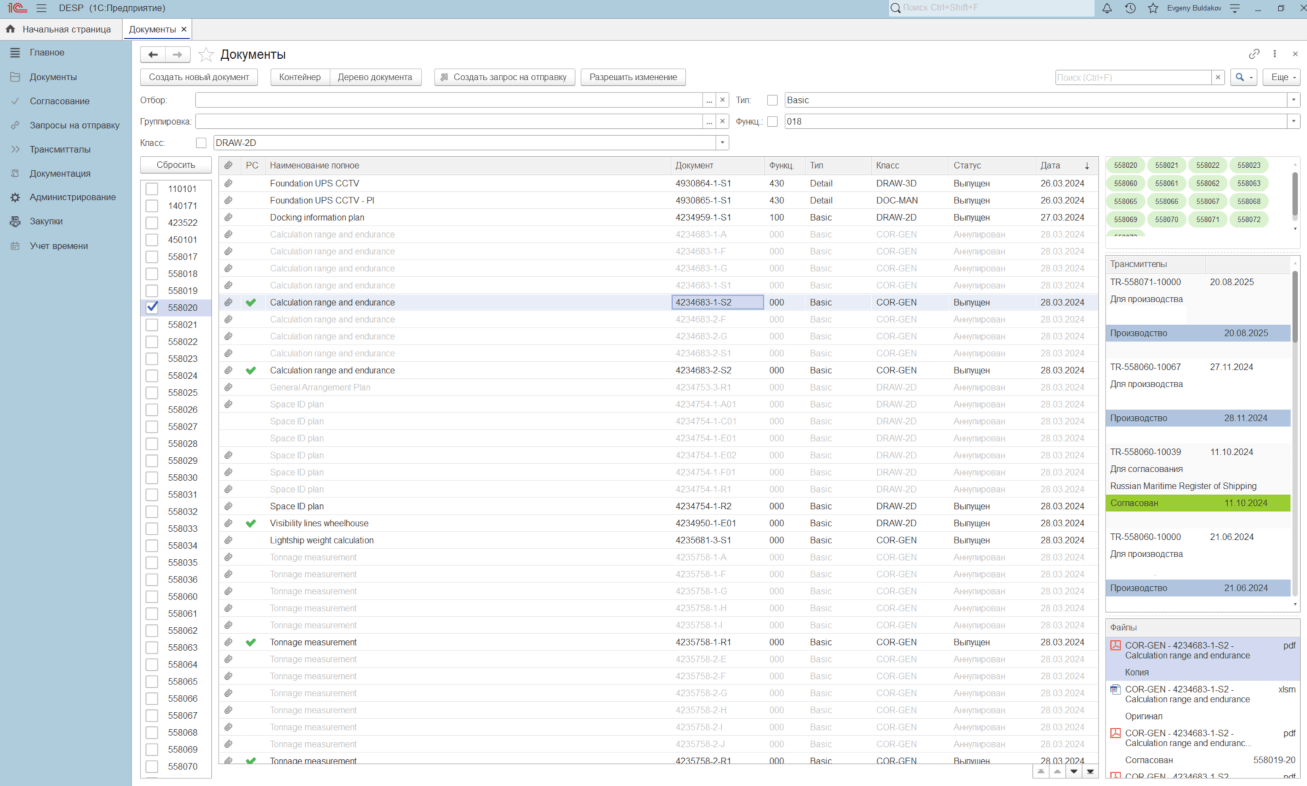This screenshot has width=1307, height=786.
Task: Uncheck the 558020 checkbox
Action: [152, 308]
